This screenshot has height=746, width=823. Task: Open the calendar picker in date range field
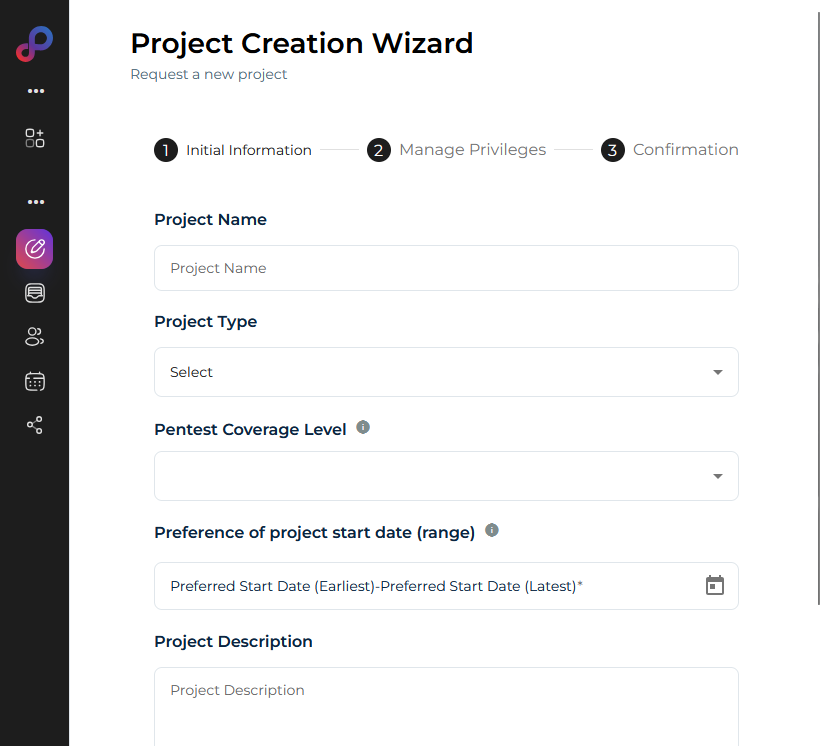(x=714, y=586)
